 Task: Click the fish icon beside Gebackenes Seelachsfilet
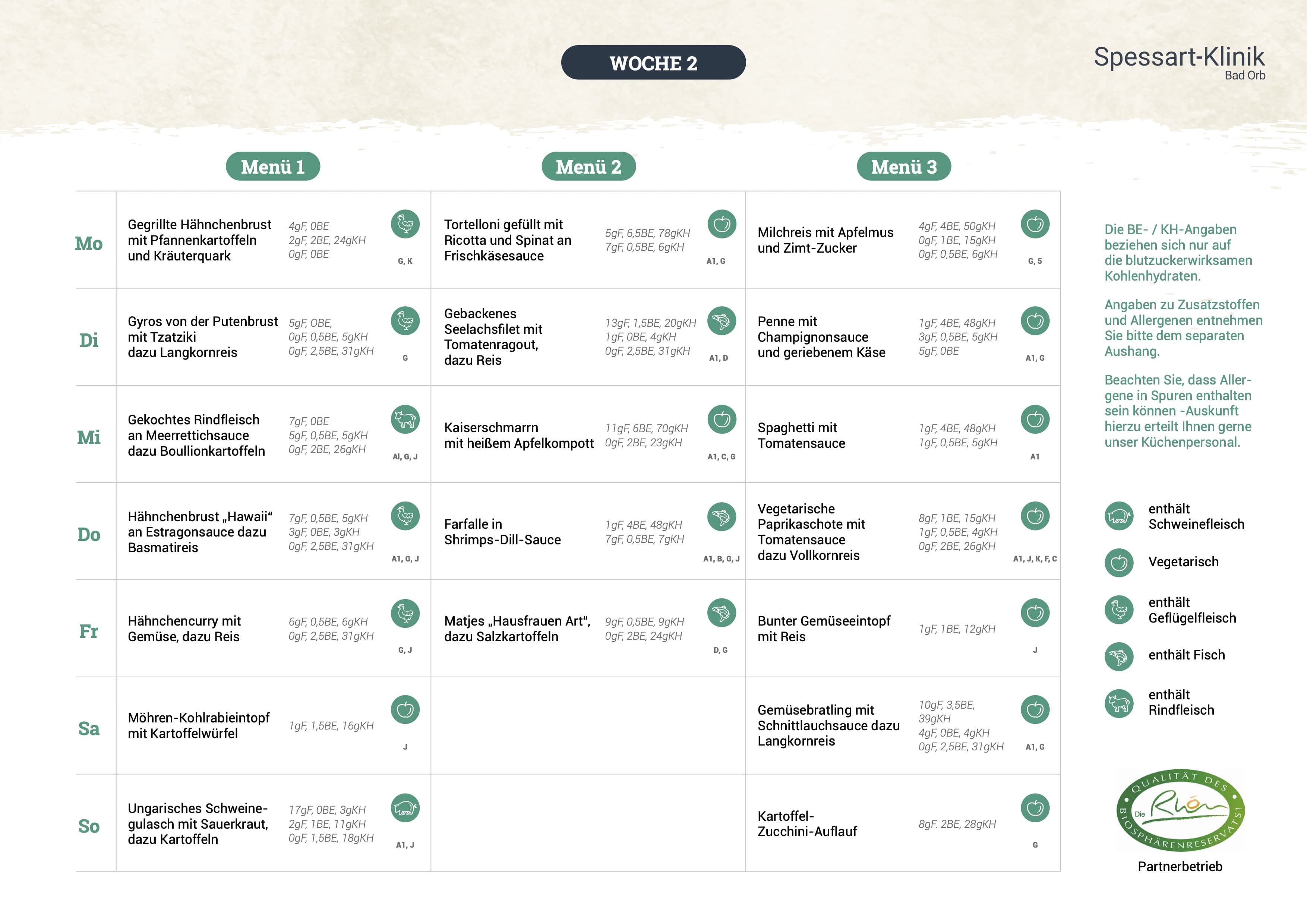click(721, 321)
